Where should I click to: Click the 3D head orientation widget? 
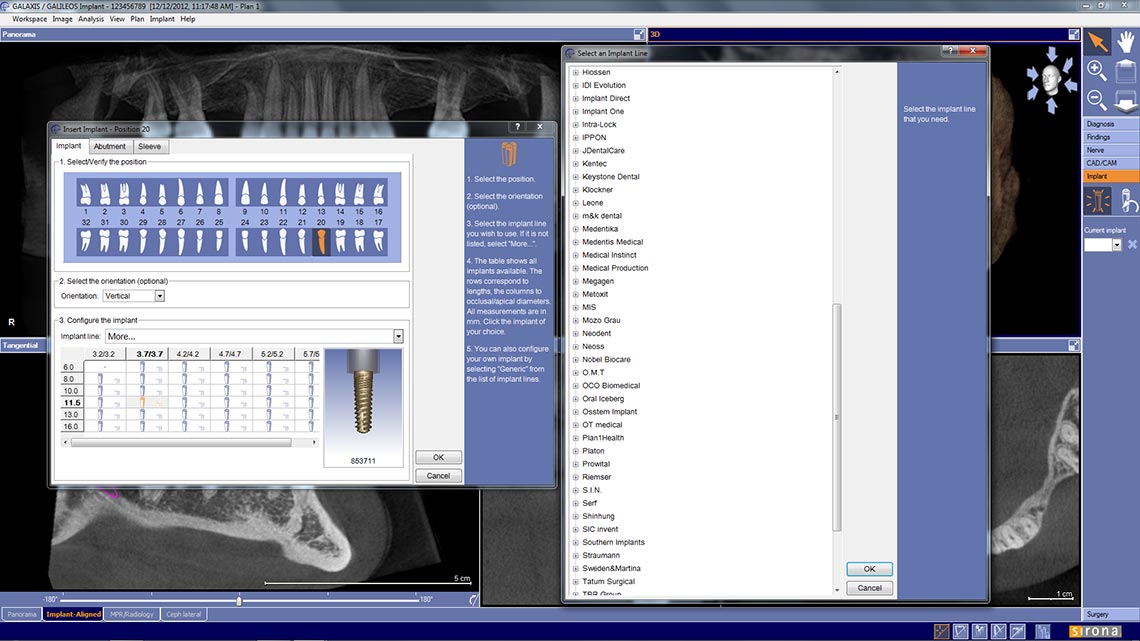click(1051, 78)
